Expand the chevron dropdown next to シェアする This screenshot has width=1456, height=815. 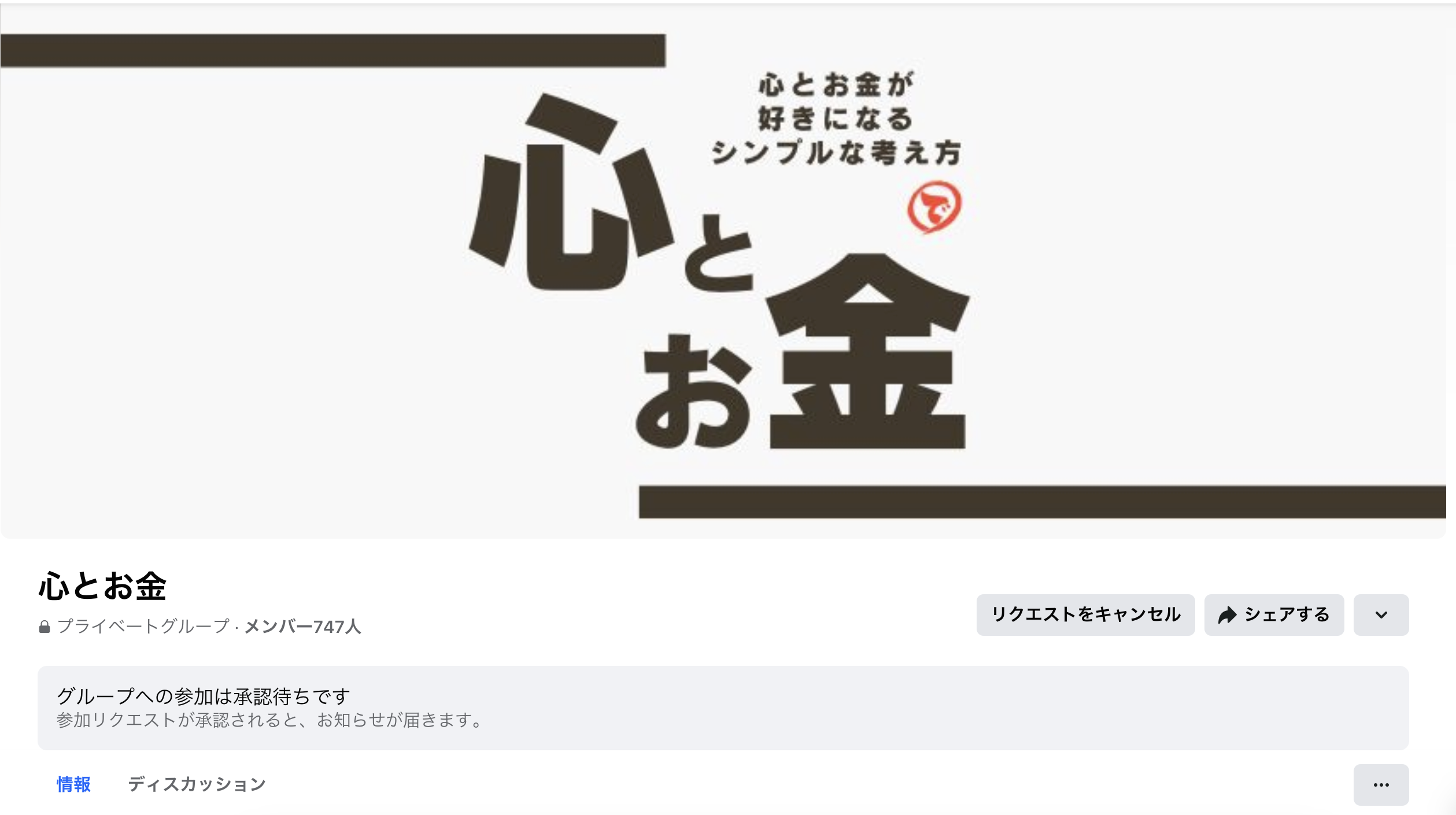pyautogui.click(x=1381, y=615)
